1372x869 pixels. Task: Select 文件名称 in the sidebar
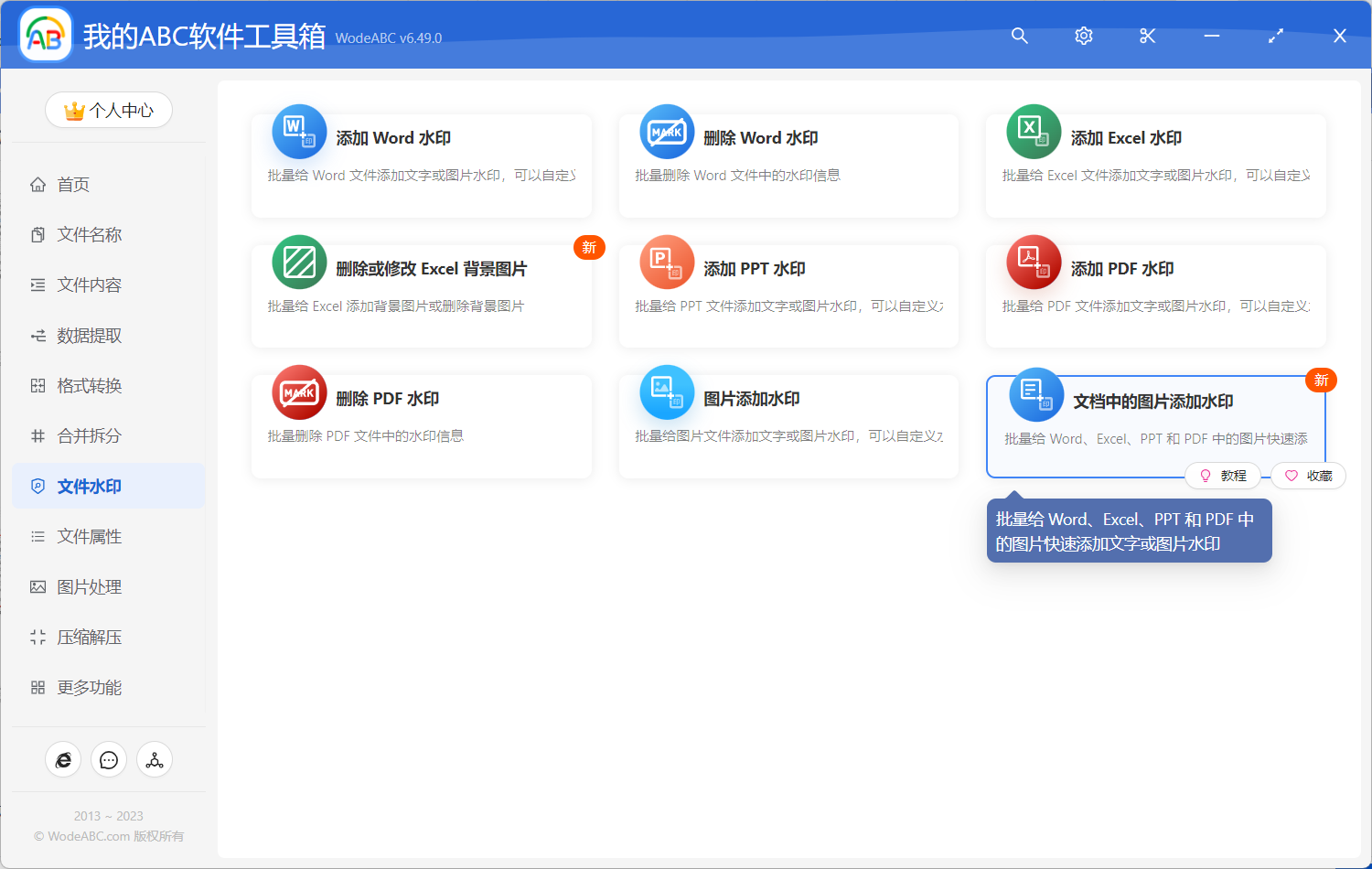(89, 235)
